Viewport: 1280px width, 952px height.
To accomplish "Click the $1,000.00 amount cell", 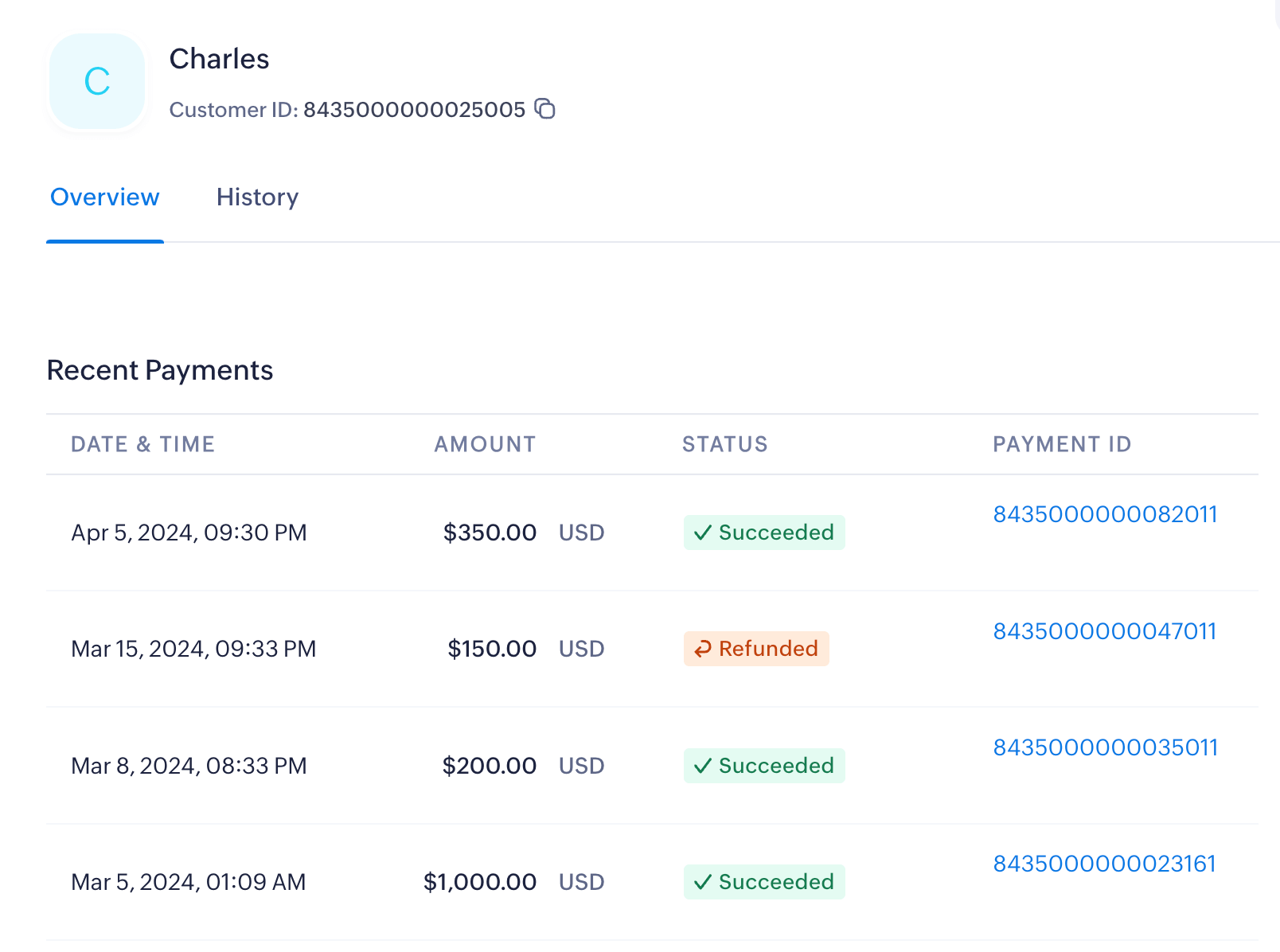I will point(480,882).
